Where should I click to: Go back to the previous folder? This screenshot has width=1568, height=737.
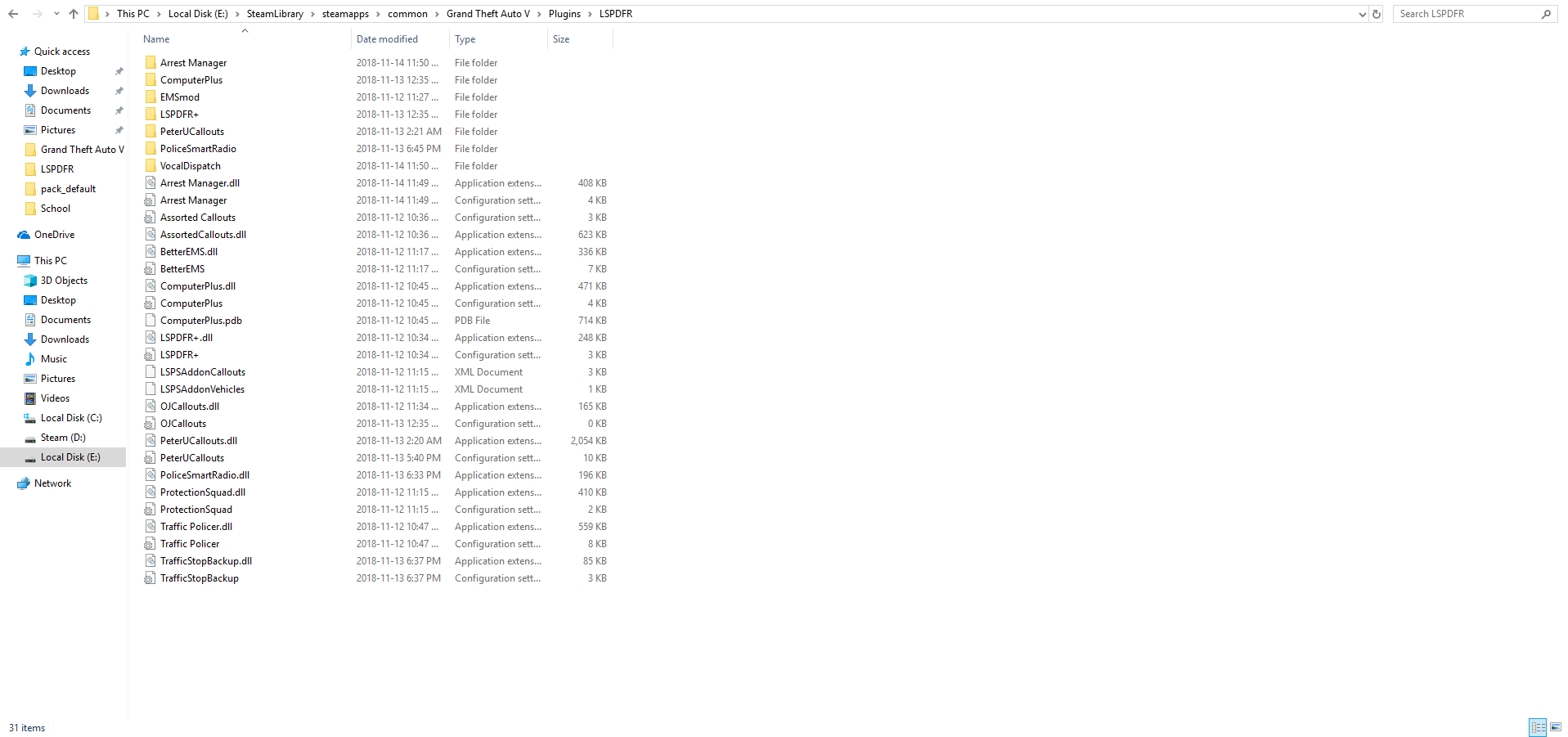(x=13, y=14)
